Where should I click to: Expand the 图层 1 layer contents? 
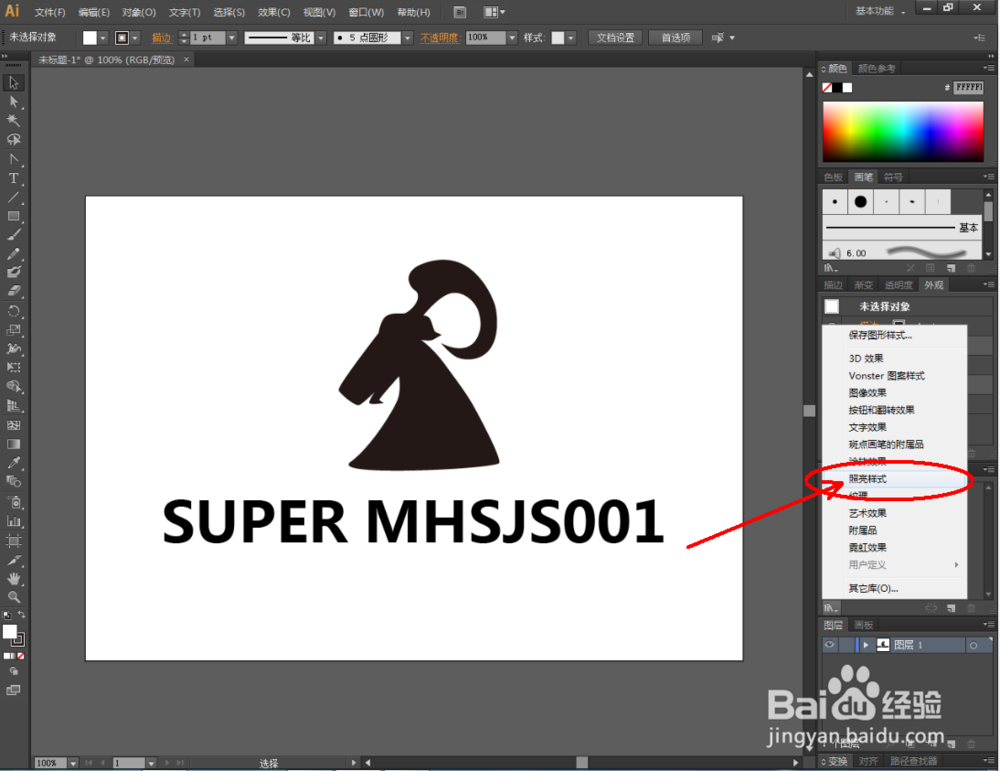865,645
